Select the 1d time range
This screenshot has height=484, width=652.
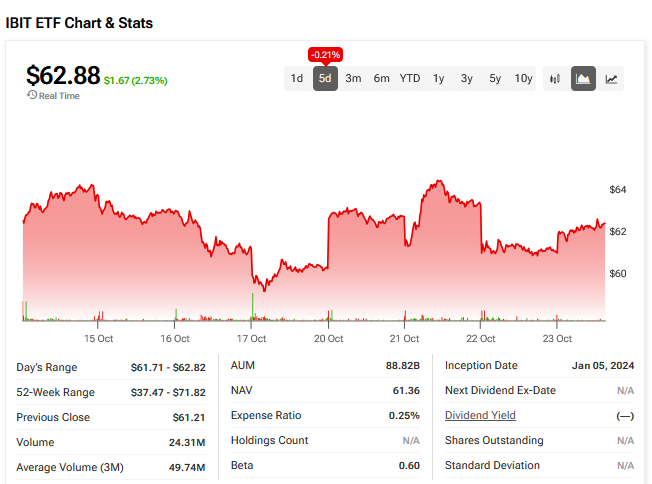pyautogui.click(x=297, y=79)
